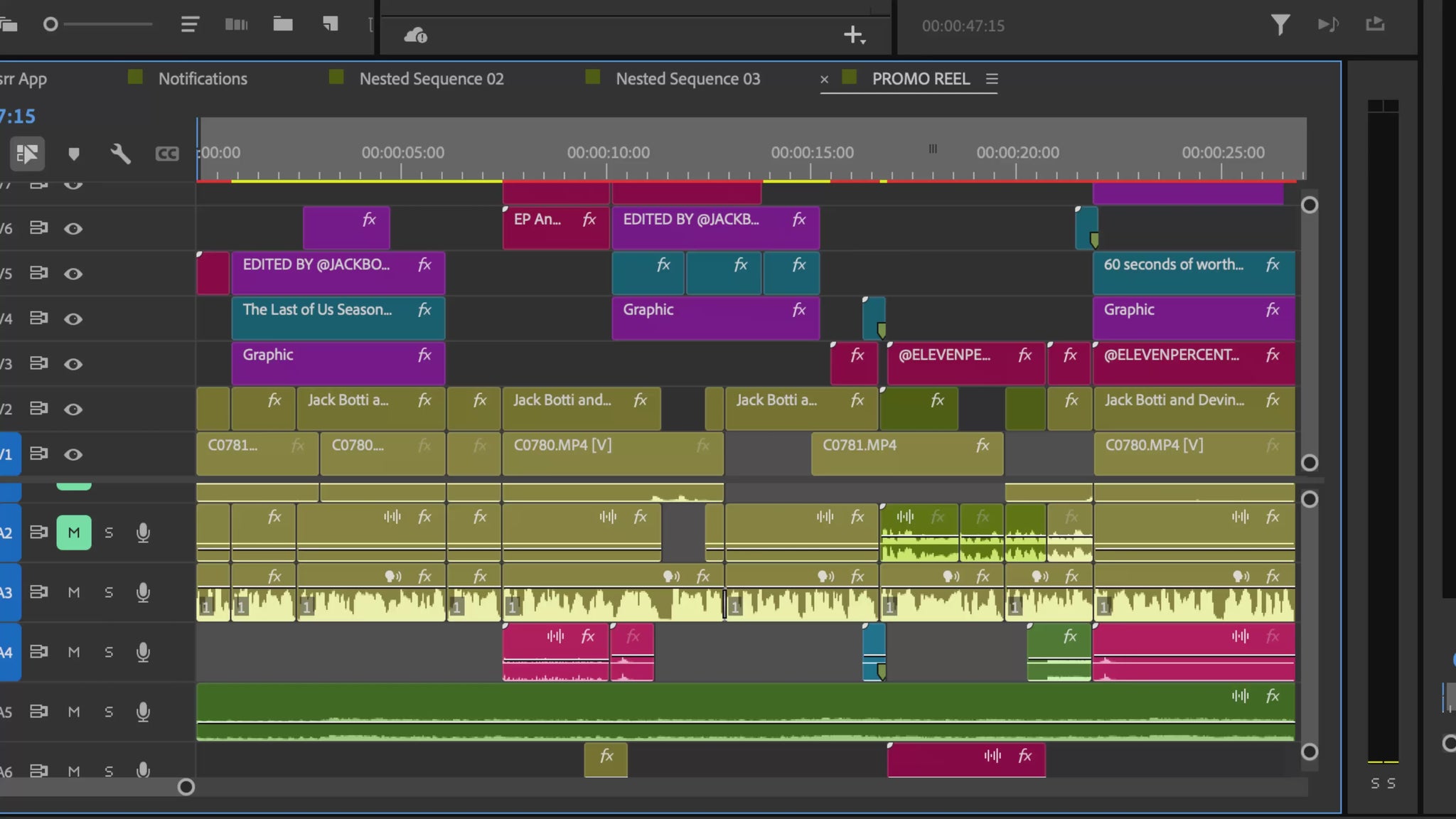Solo the A5 track

pos(109,712)
